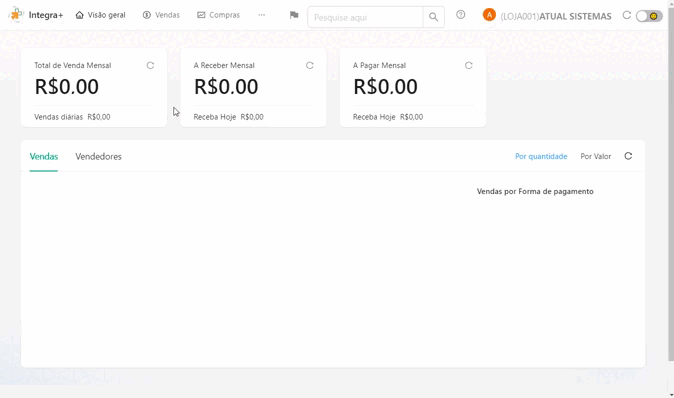This screenshot has height=398, width=674.
Task: Refresh the A Pagar Mensal card
Action: 469,65
